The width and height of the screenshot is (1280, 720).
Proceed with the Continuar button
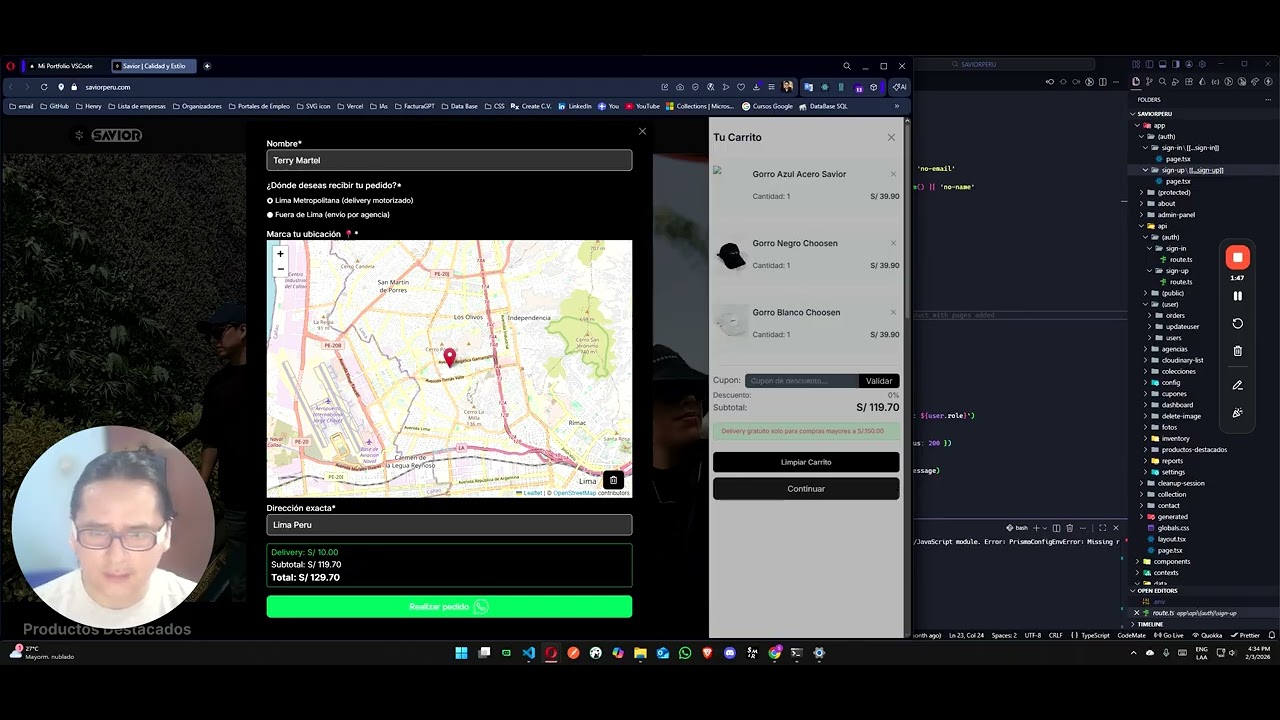click(x=806, y=489)
